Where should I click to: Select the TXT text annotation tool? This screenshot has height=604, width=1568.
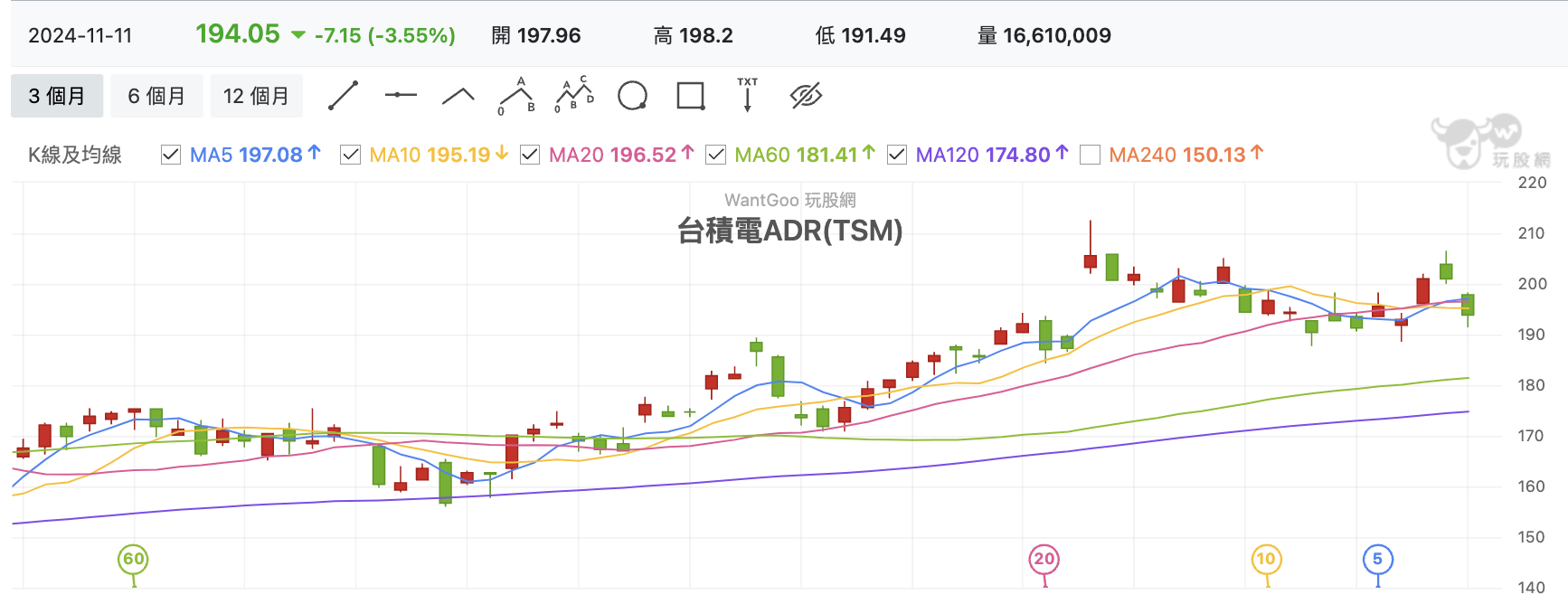pyautogui.click(x=748, y=95)
